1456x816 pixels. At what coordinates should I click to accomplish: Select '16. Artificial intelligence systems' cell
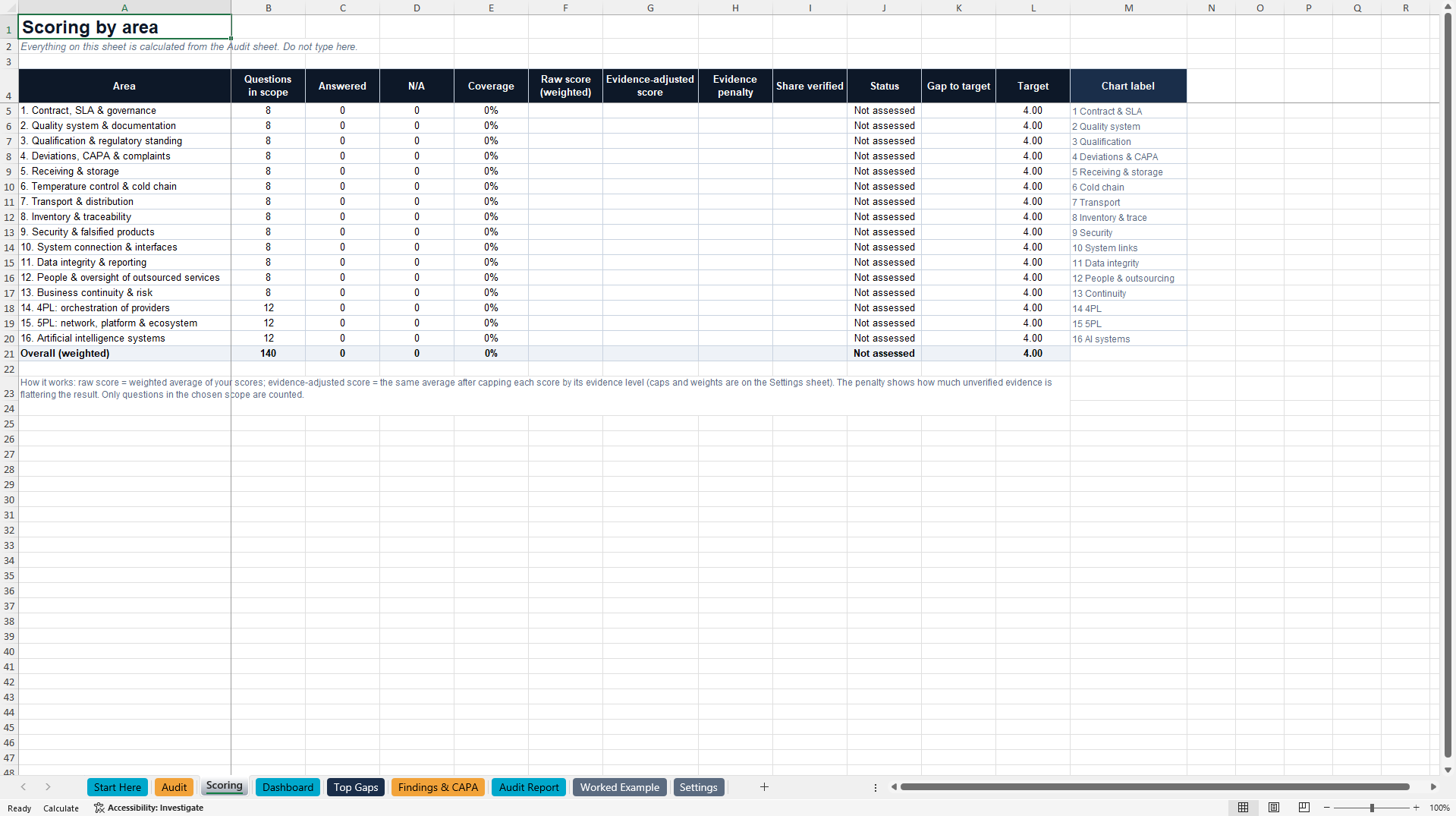pyautogui.click(x=124, y=339)
